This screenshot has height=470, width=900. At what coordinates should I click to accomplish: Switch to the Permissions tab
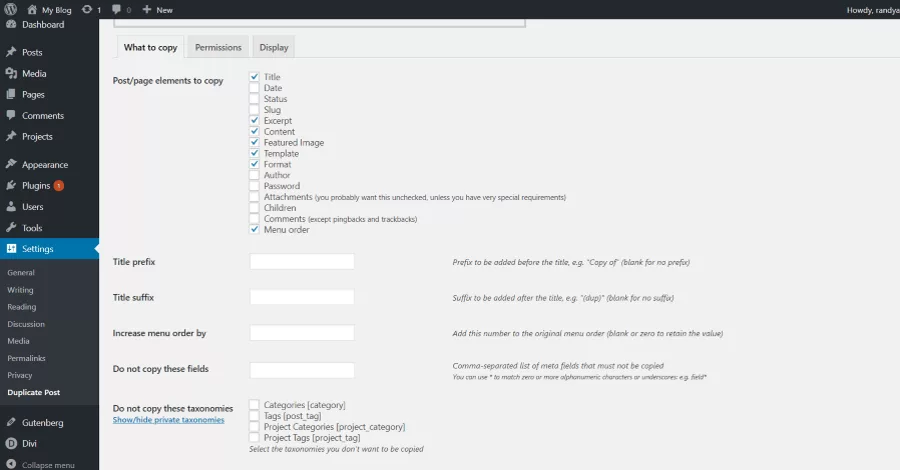(x=218, y=47)
